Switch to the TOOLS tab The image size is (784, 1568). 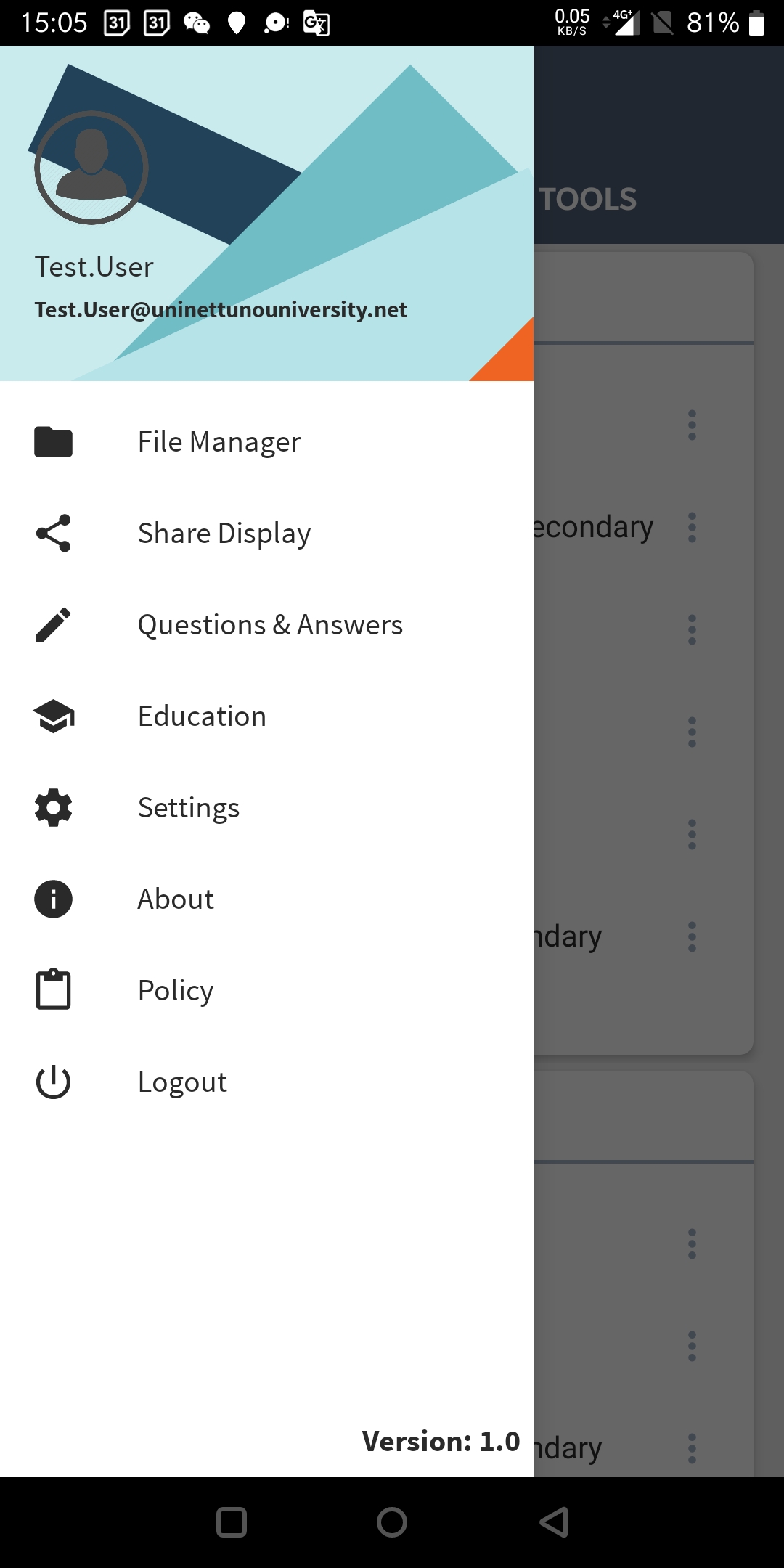(x=587, y=200)
